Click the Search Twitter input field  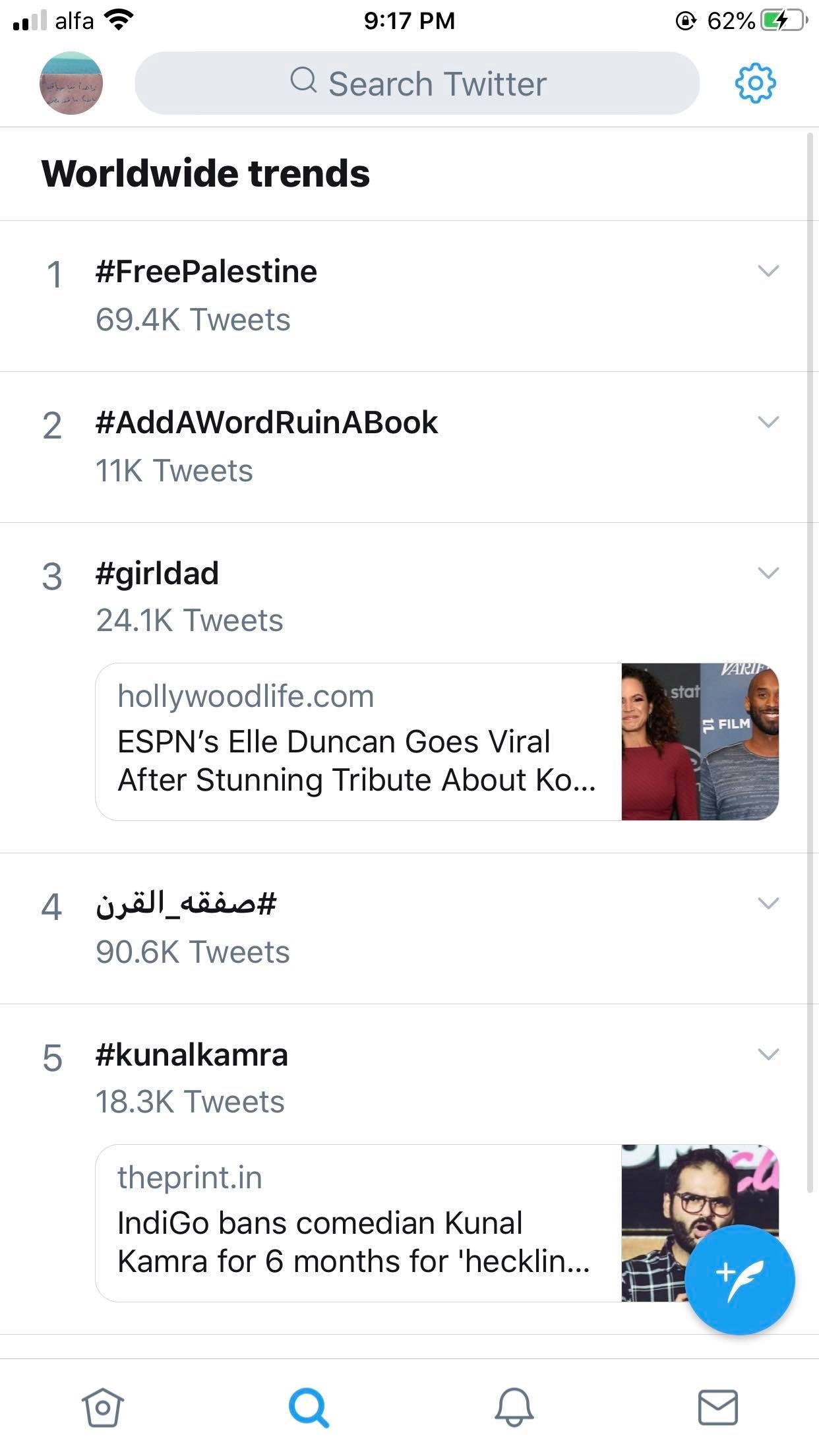(417, 83)
